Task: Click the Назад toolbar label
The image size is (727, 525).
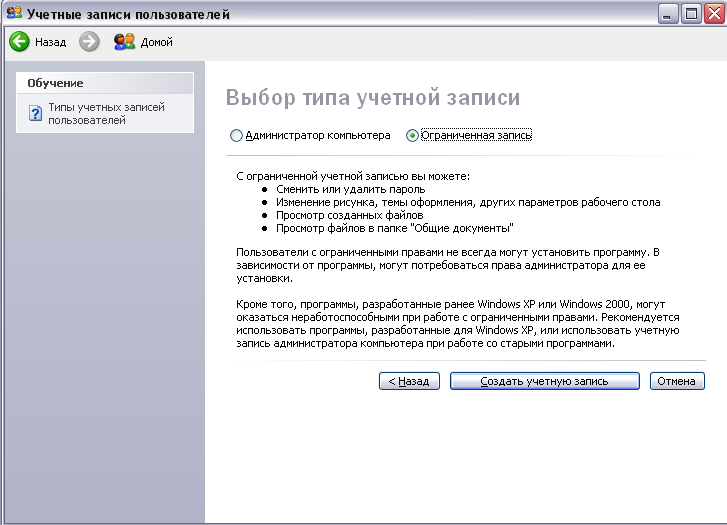Action: (51, 42)
